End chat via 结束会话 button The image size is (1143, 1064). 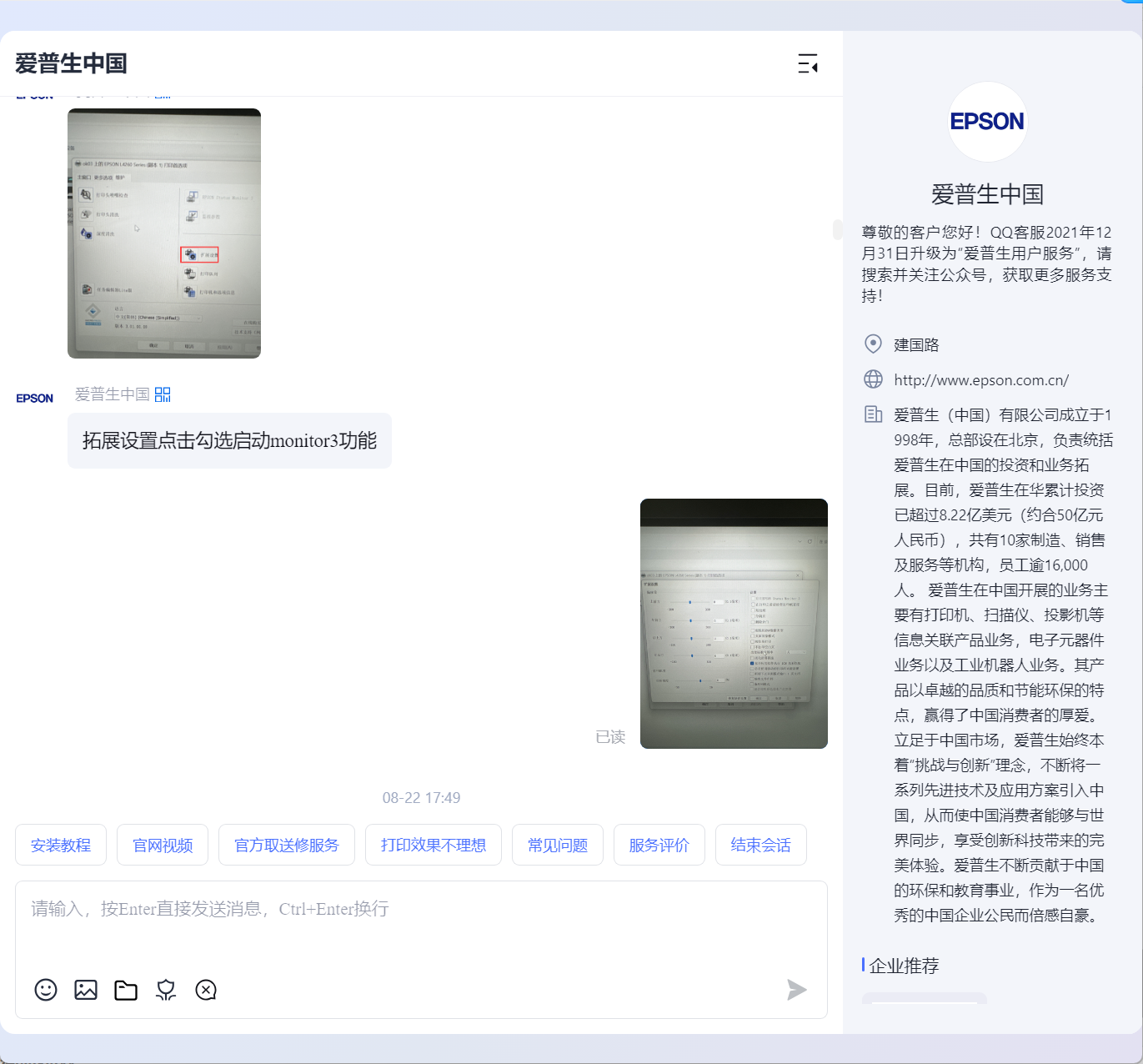pos(761,846)
